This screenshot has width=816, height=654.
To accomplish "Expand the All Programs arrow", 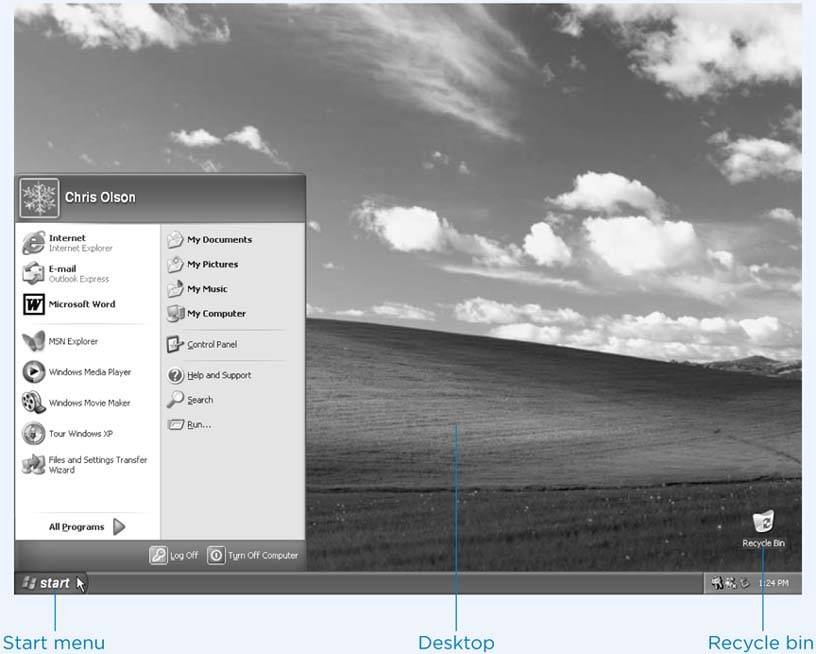I will click(119, 527).
